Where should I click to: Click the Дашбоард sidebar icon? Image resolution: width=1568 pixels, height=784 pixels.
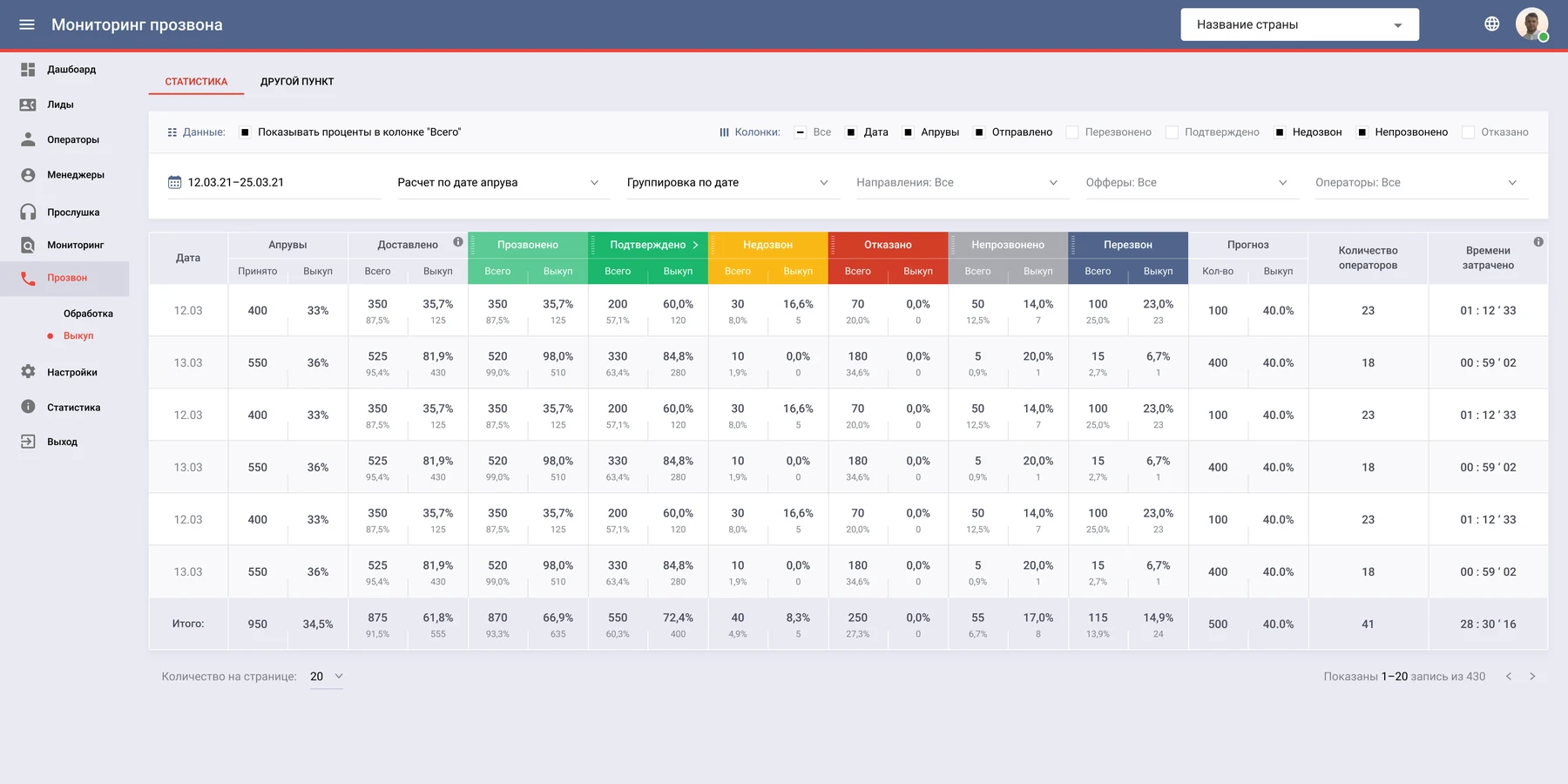(28, 69)
